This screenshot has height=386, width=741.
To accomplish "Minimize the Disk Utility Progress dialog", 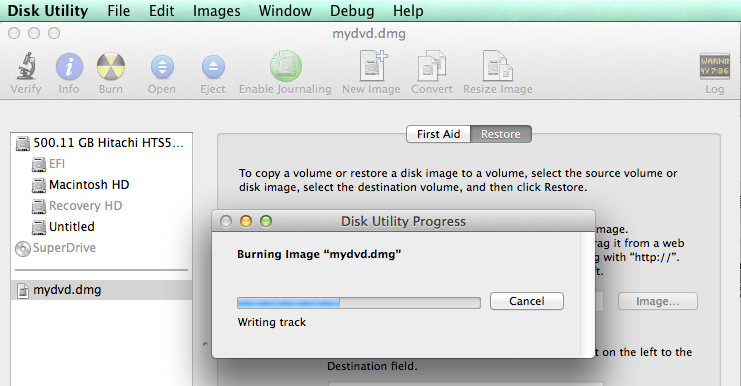I will click(x=246, y=221).
